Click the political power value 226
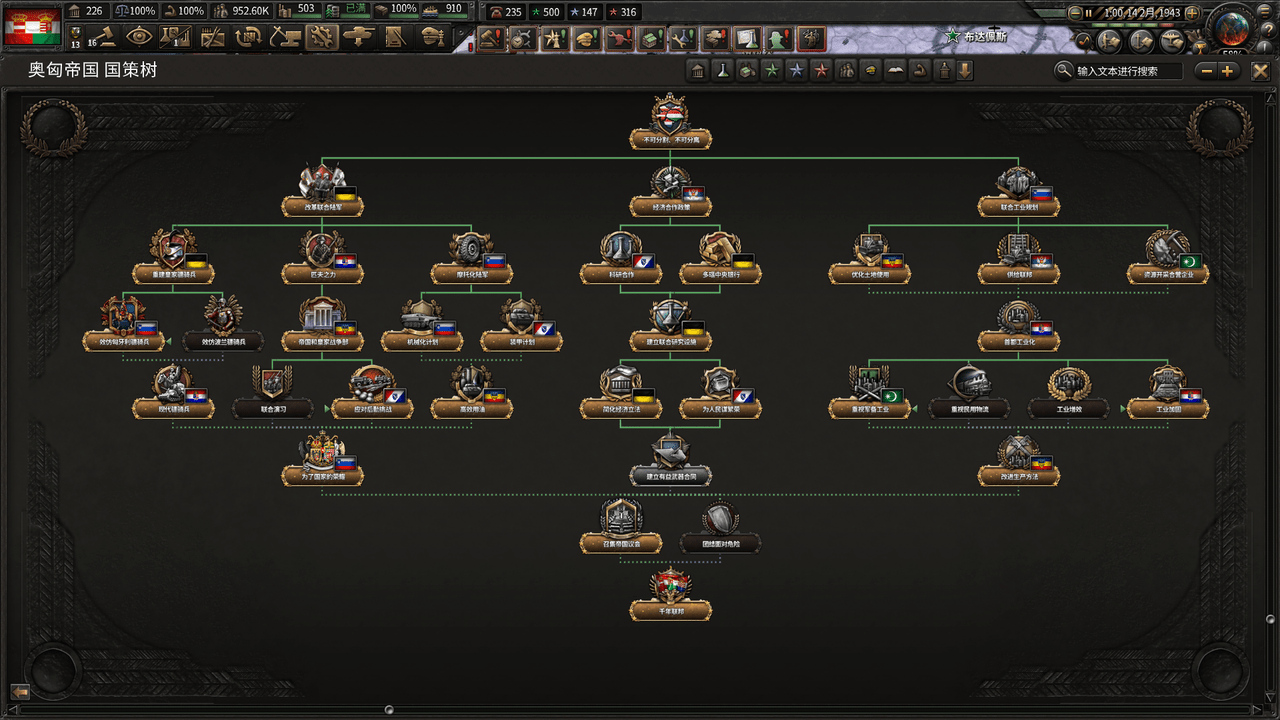Screen dimensions: 1280x720 point(94,11)
